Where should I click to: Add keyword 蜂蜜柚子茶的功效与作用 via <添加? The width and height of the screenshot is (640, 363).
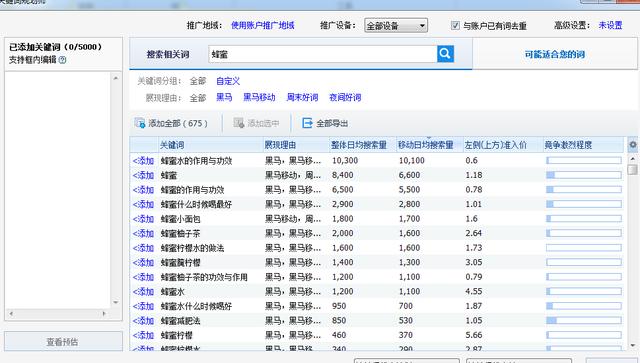[x=143, y=277]
